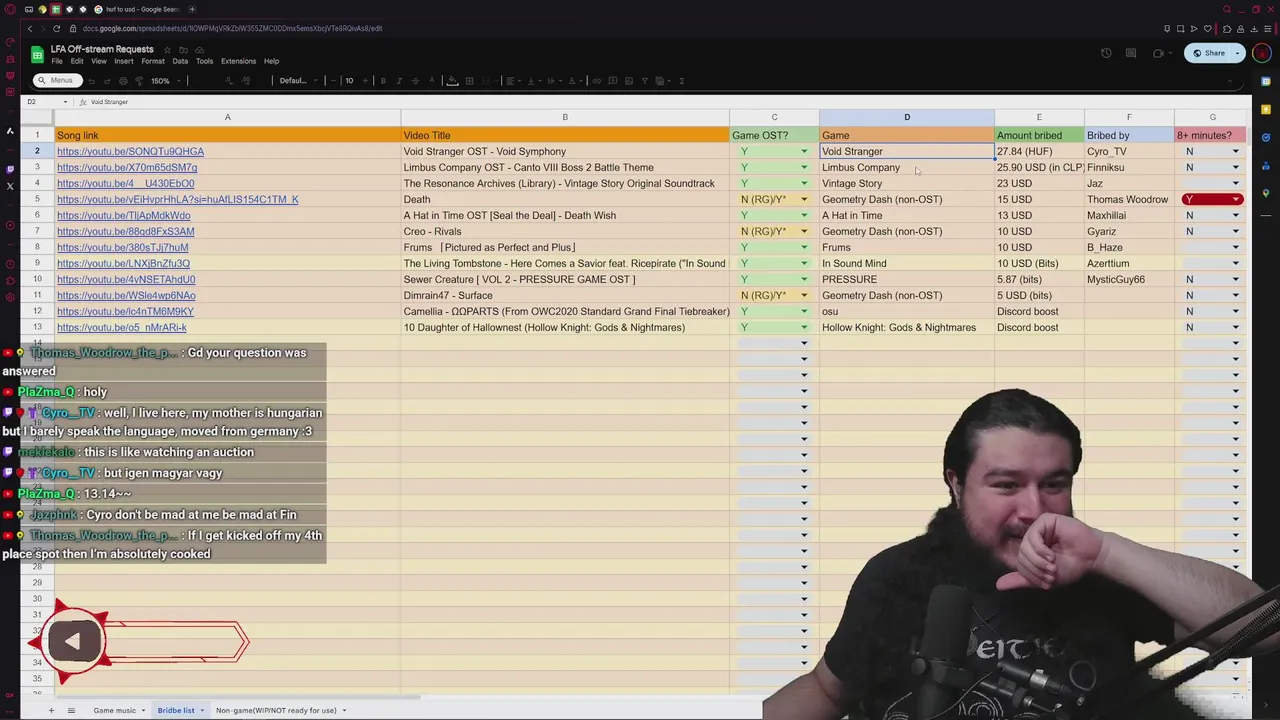This screenshot has width=1280, height=720.
Task: Click the Google Sheets home icon
Action: pyautogui.click(x=37, y=55)
